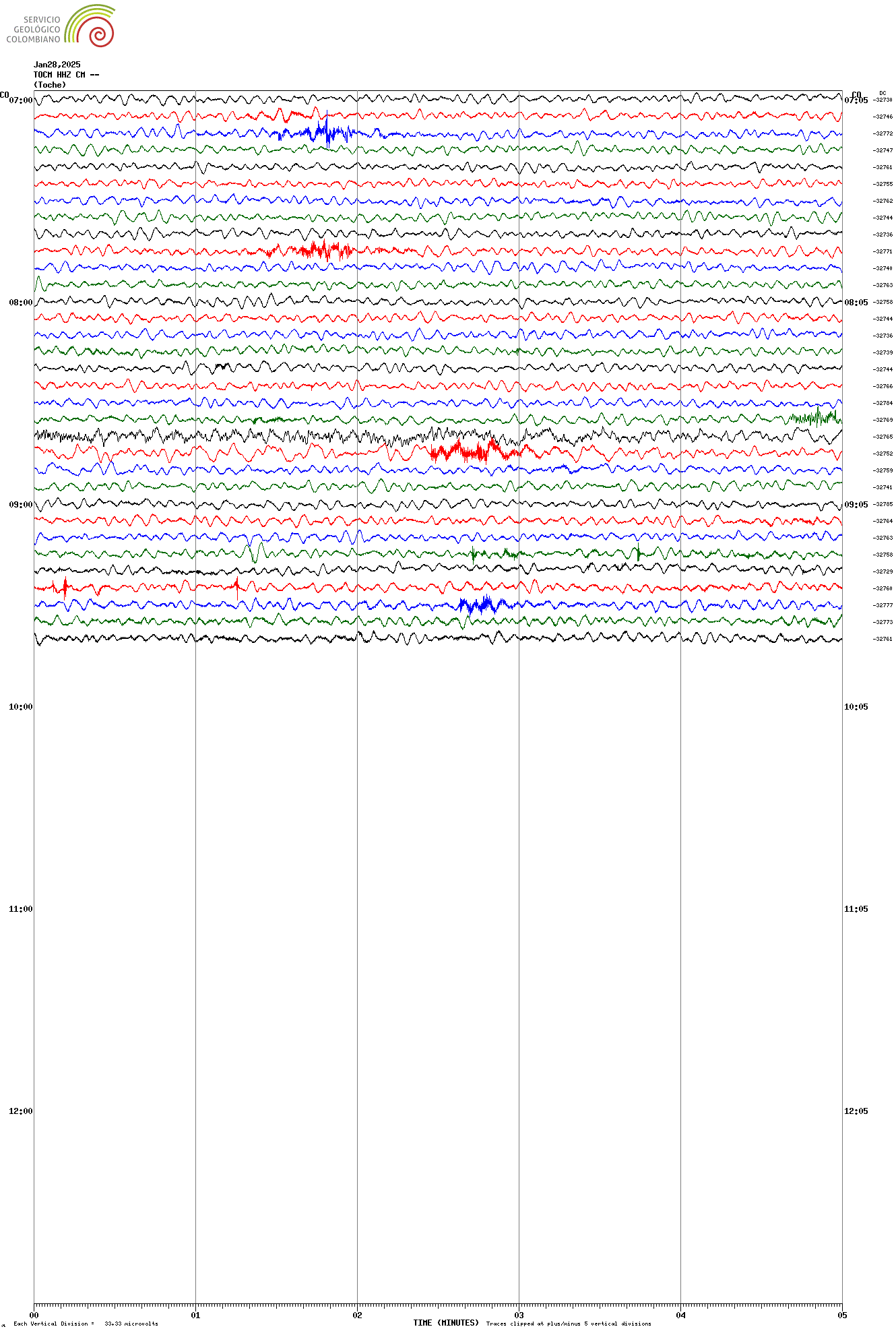The image size is (896, 1333).
Task: Click the 11:00 time label on left
Action: coord(21,909)
